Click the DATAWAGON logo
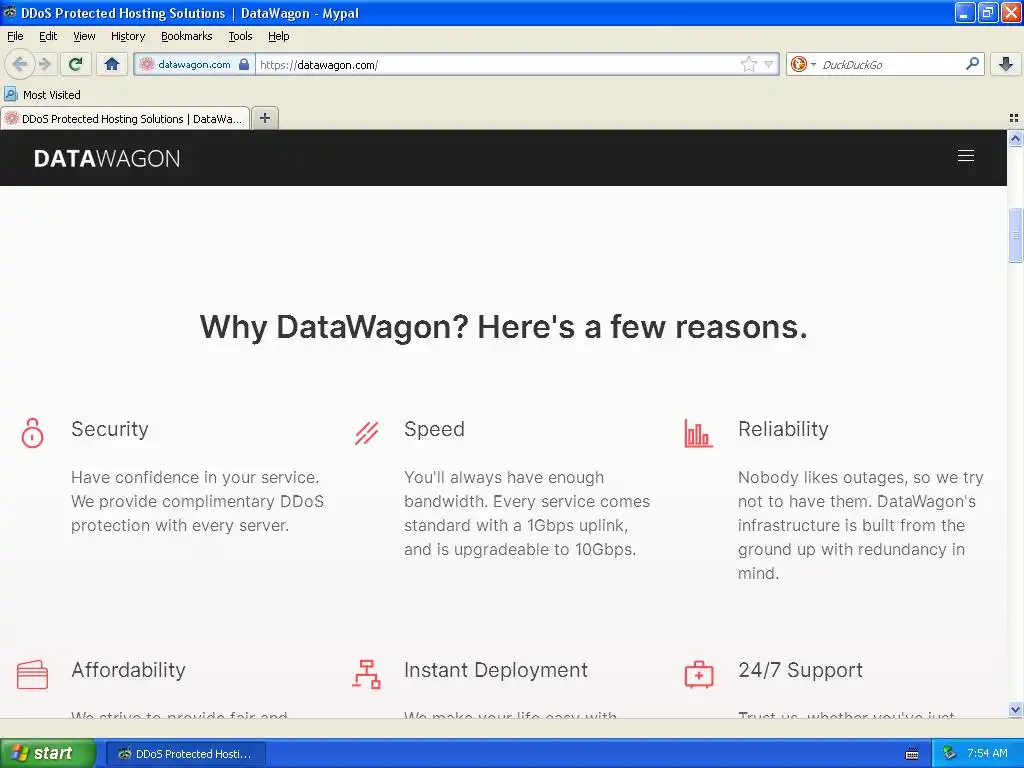Viewport: 1024px width, 768px height. point(106,159)
